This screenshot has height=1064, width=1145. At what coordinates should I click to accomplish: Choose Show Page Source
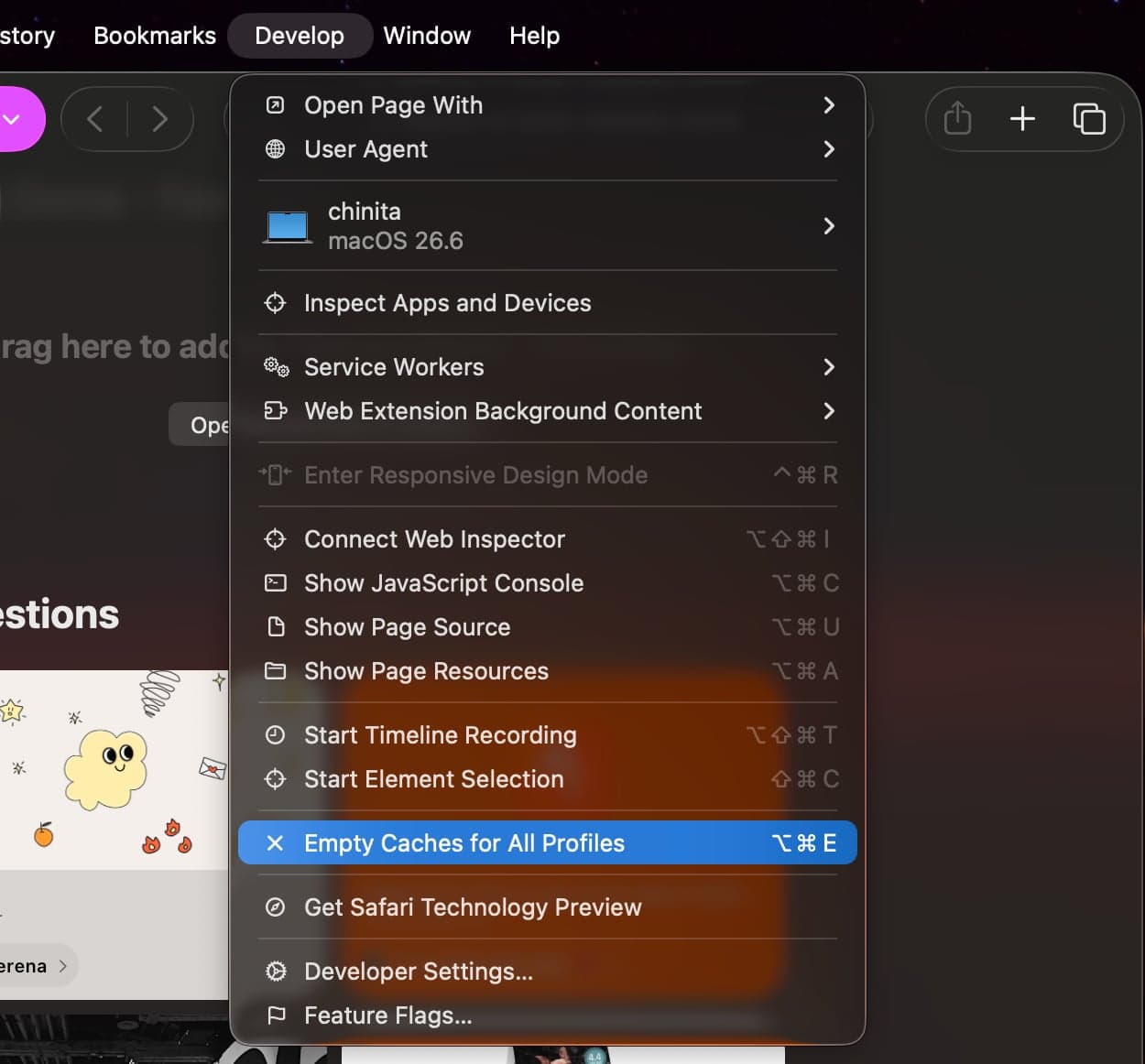tap(548, 627)
